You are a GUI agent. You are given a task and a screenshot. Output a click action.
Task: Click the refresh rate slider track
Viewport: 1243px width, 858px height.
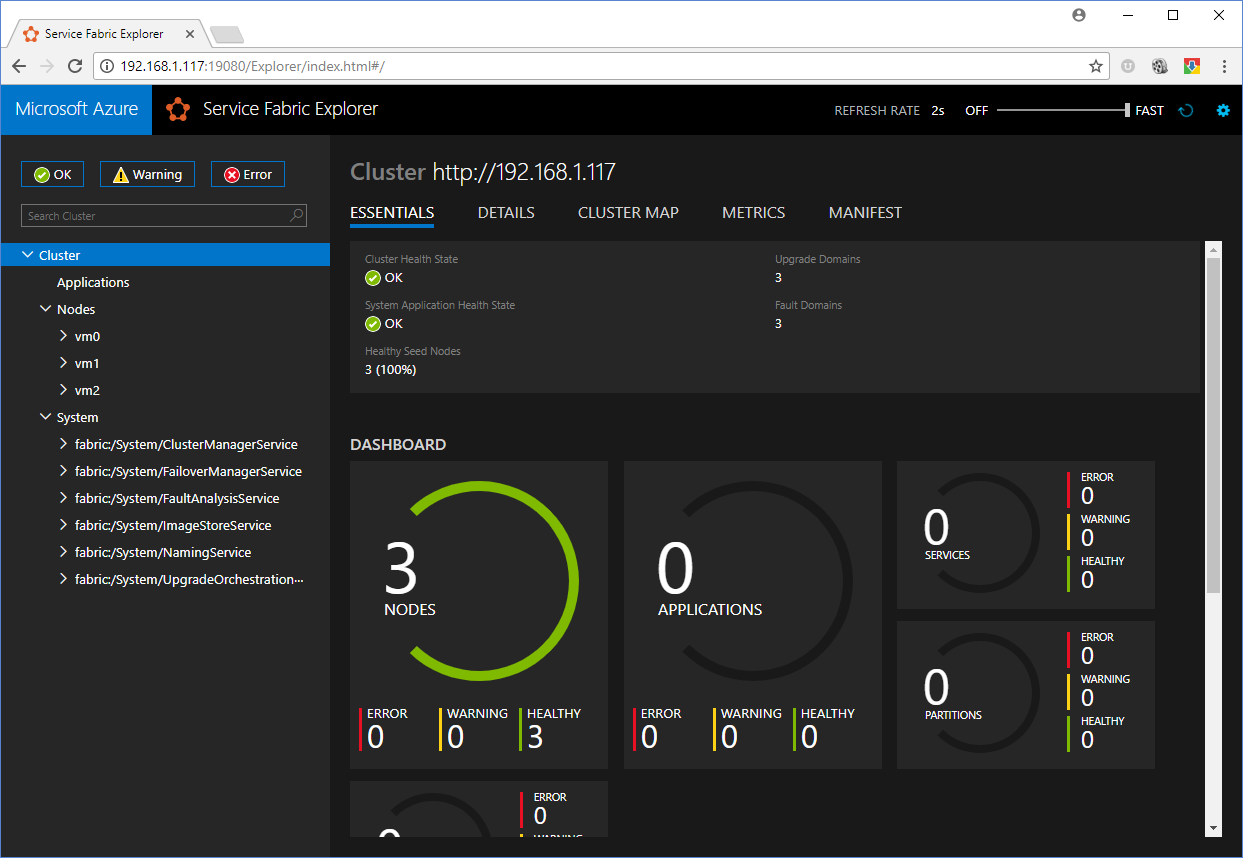click(1062, 110)
